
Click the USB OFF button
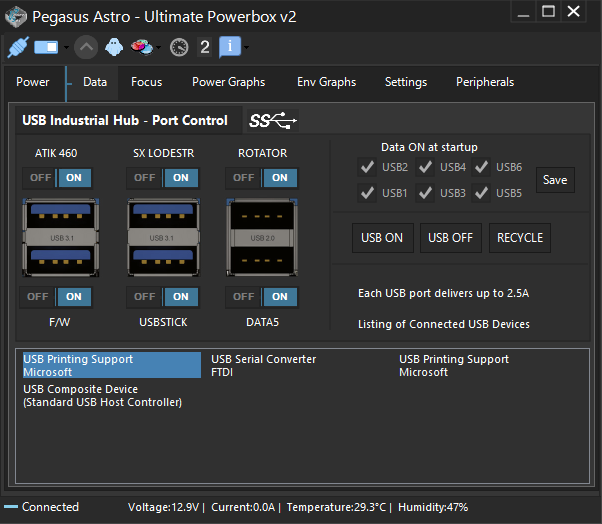pyautogui.click(x=451, y=238)
